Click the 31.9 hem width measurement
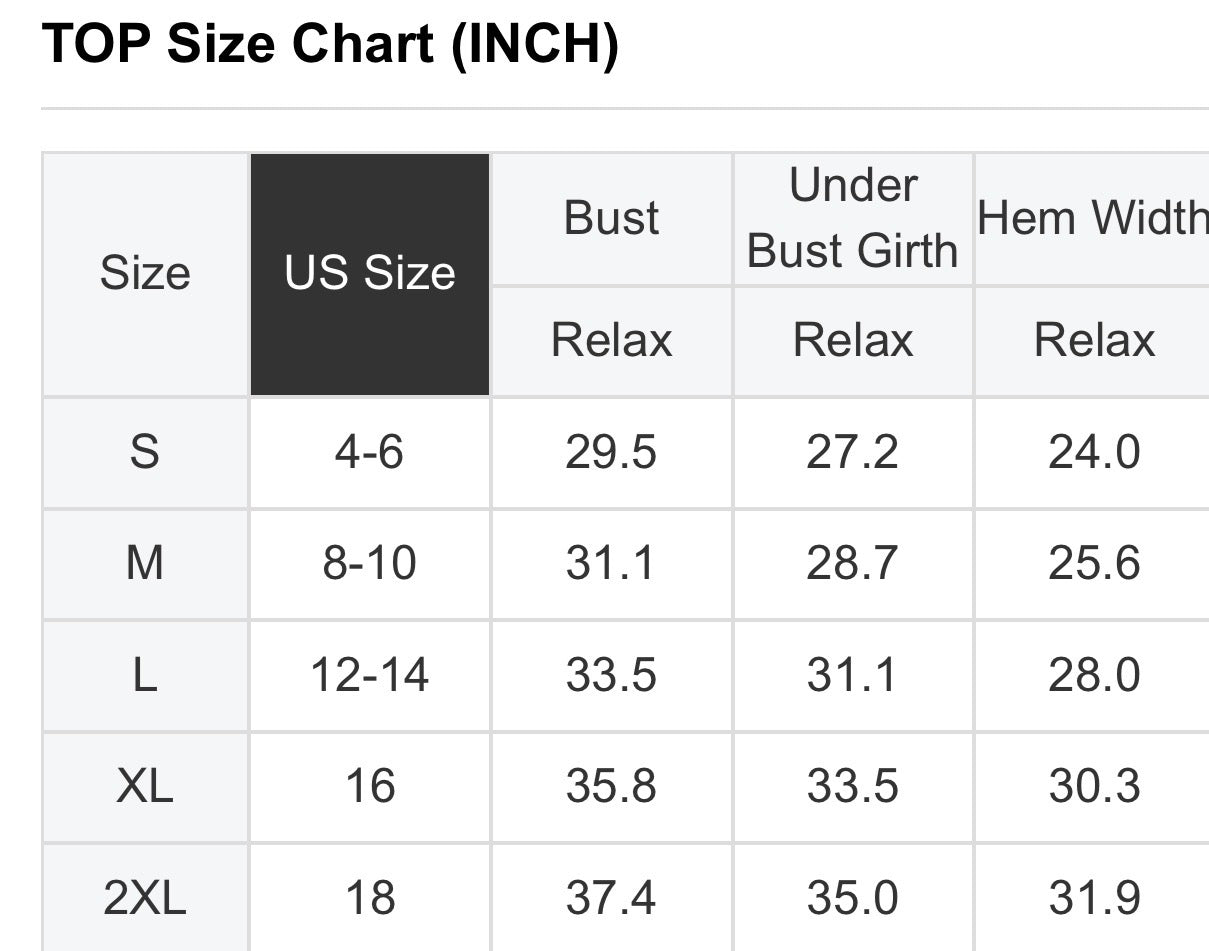The height and width of the screenshot is (951, 1209). click(x=1093, y=897)
